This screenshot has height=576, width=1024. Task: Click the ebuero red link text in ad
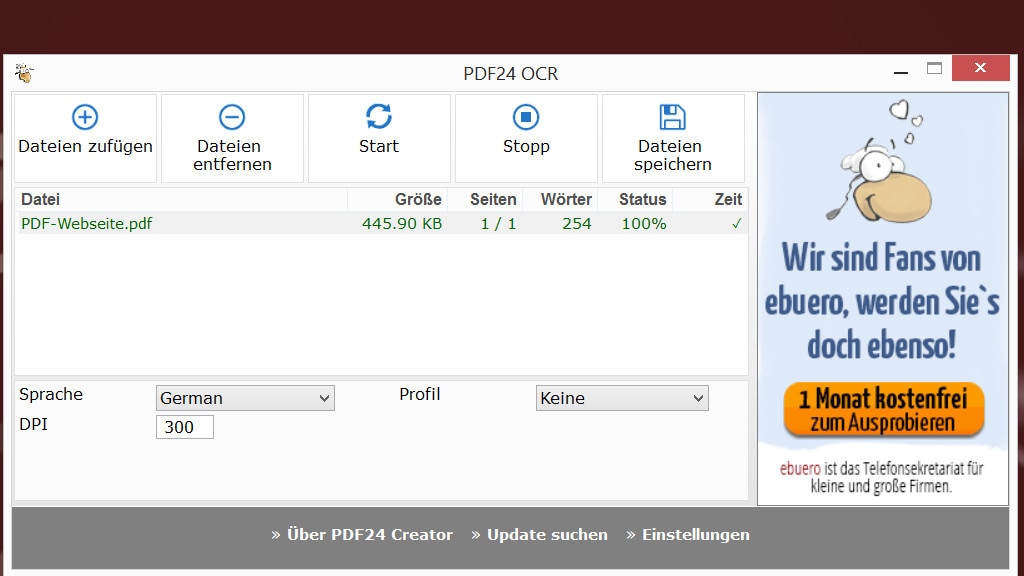pos(800,468)
